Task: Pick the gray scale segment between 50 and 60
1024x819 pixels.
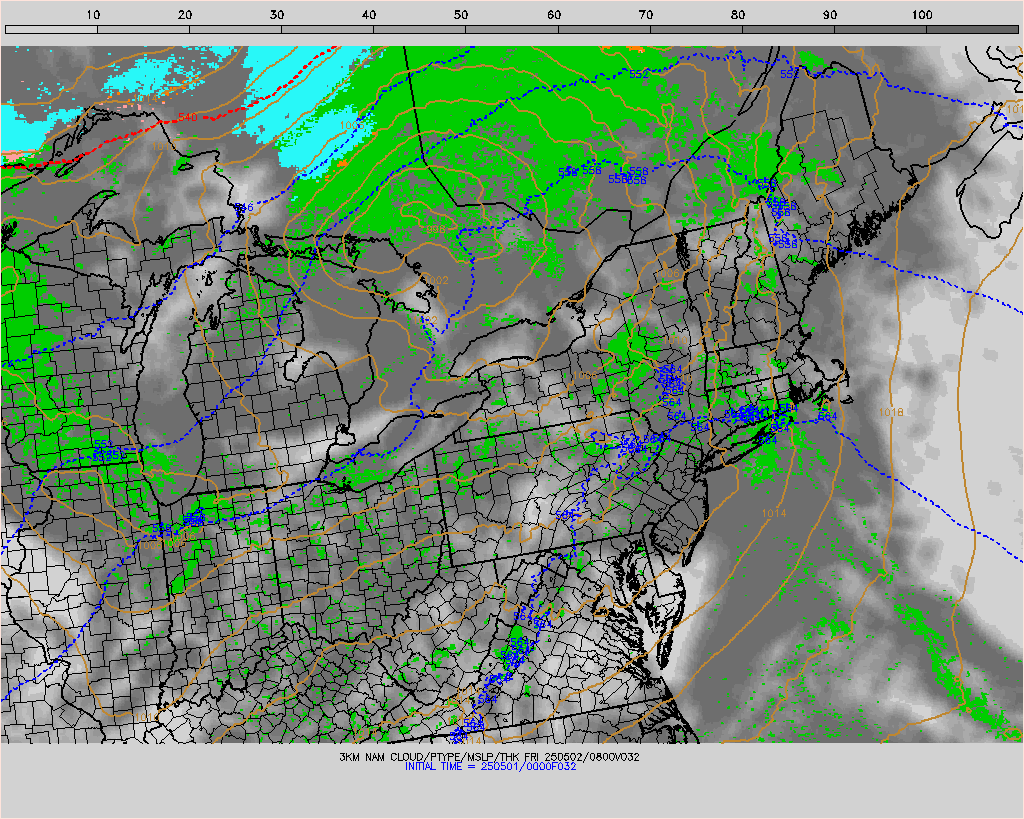Action: pyautogui.click(x=512, y=29)
